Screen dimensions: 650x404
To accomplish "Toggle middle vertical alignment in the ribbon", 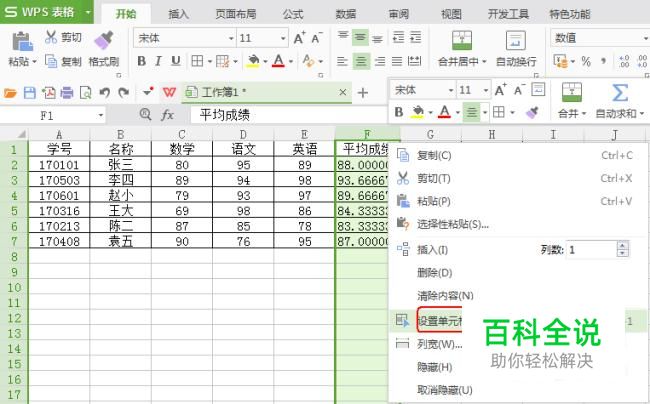I will [360, 38].
